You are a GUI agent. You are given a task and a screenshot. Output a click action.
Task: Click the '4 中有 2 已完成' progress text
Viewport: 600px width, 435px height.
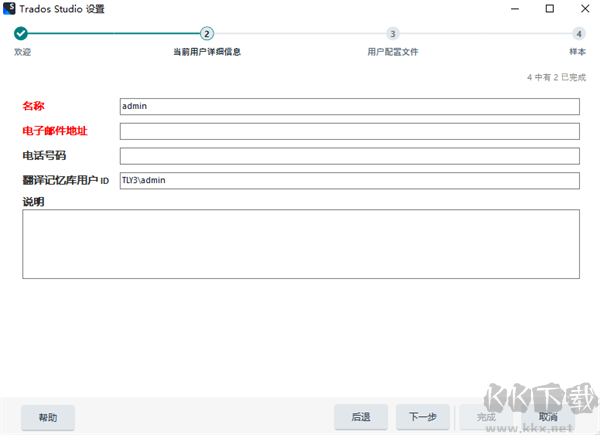coord(555,77)
